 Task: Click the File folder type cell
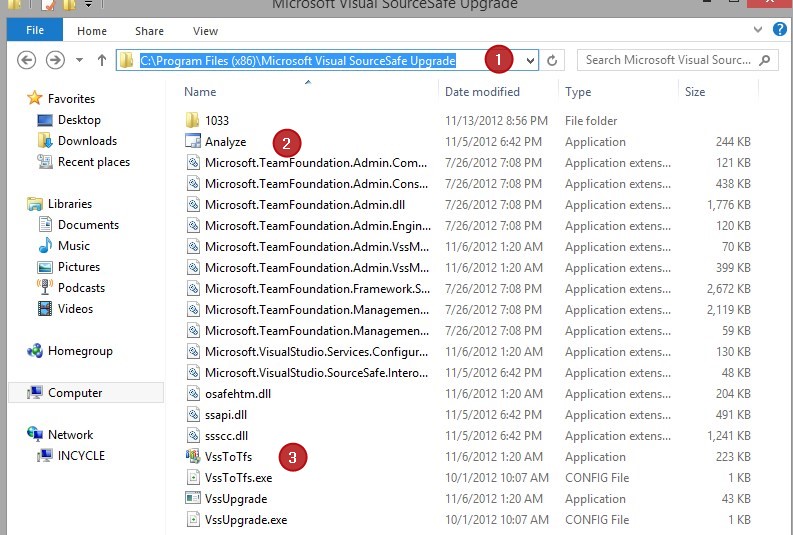[591, 121]
